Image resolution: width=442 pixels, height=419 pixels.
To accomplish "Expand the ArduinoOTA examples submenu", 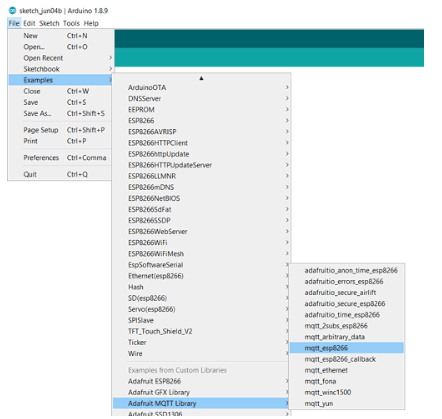I will click(201, 87).
